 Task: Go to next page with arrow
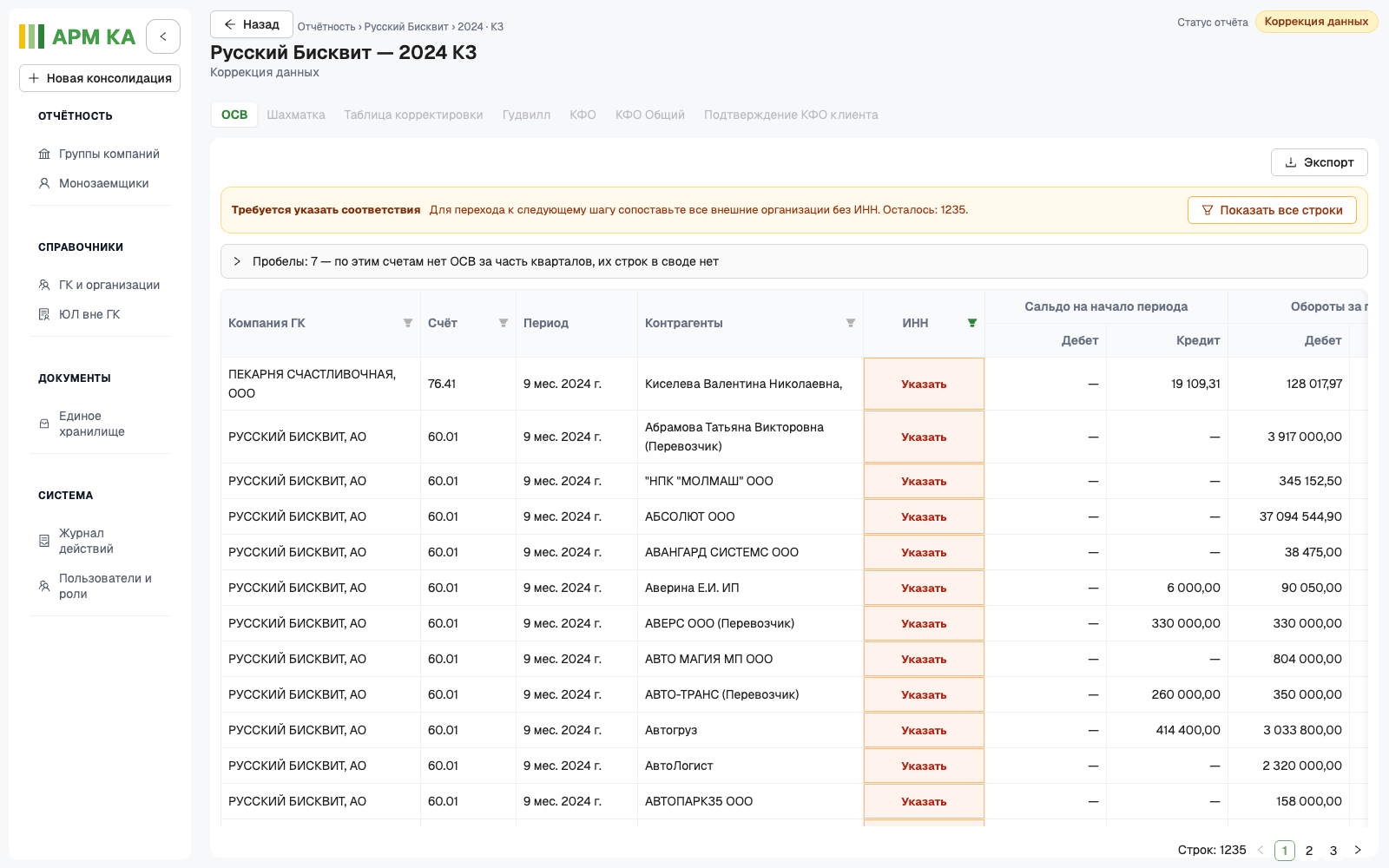[1358, 850]
